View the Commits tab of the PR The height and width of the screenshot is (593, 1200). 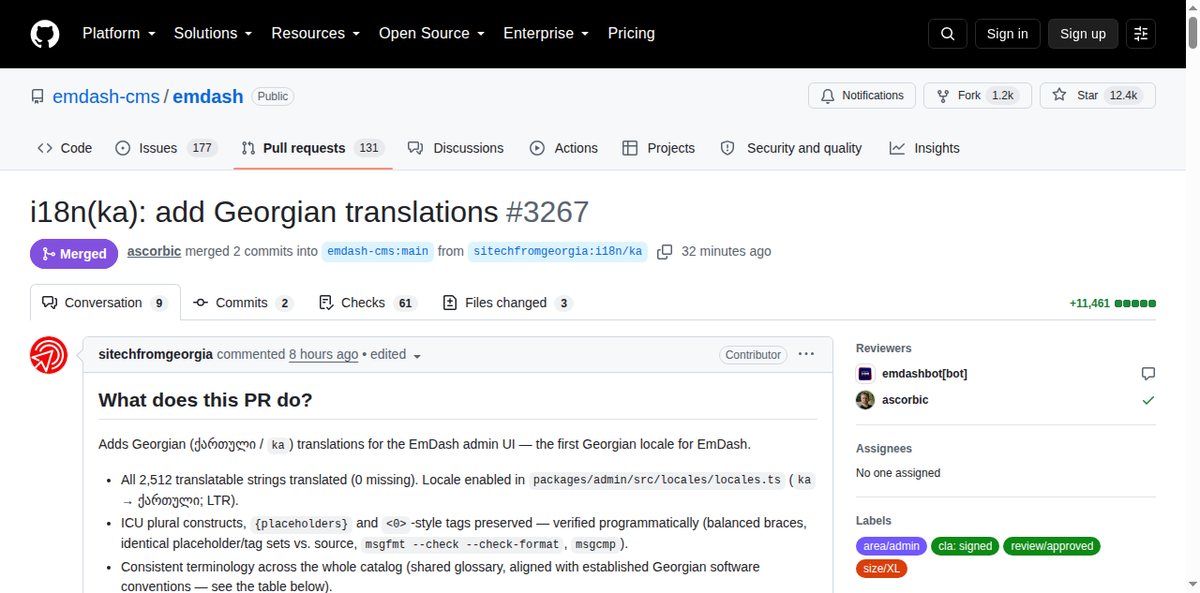click(242, 303)
